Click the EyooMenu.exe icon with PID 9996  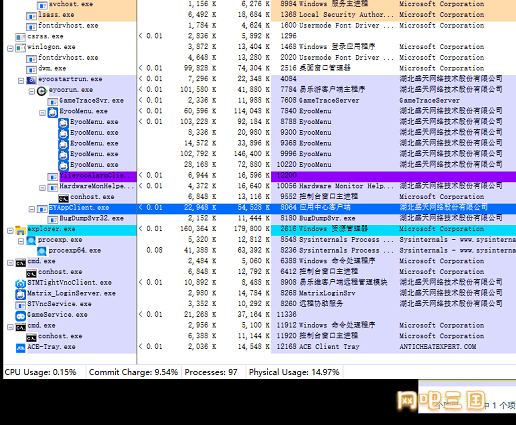point(63,155)
